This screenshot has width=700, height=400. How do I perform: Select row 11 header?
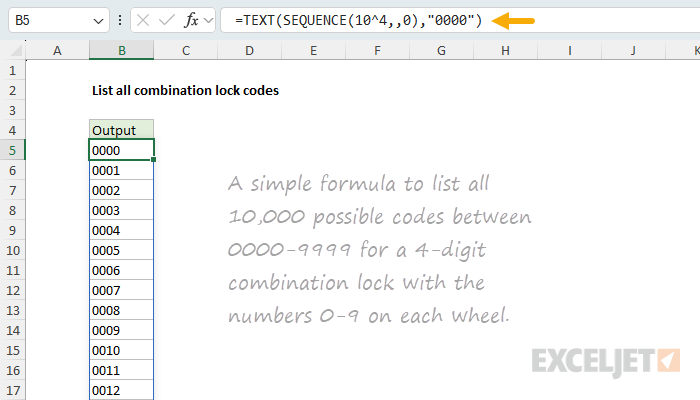pyautogui.click(x=12, y=271)
